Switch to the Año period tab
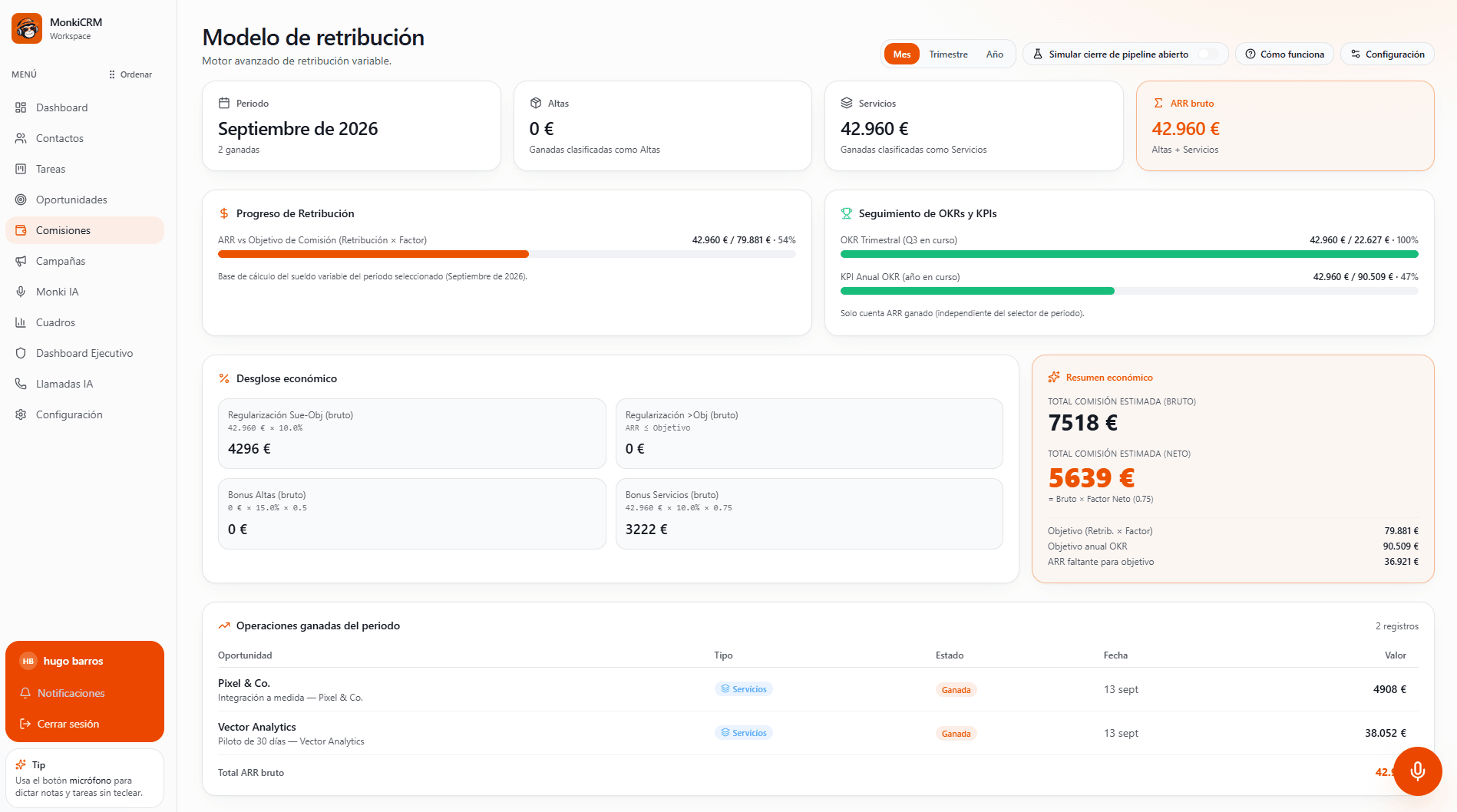The width and height of the screenshot is (1457, 812). pyautogui.click(x=995, y=54)
